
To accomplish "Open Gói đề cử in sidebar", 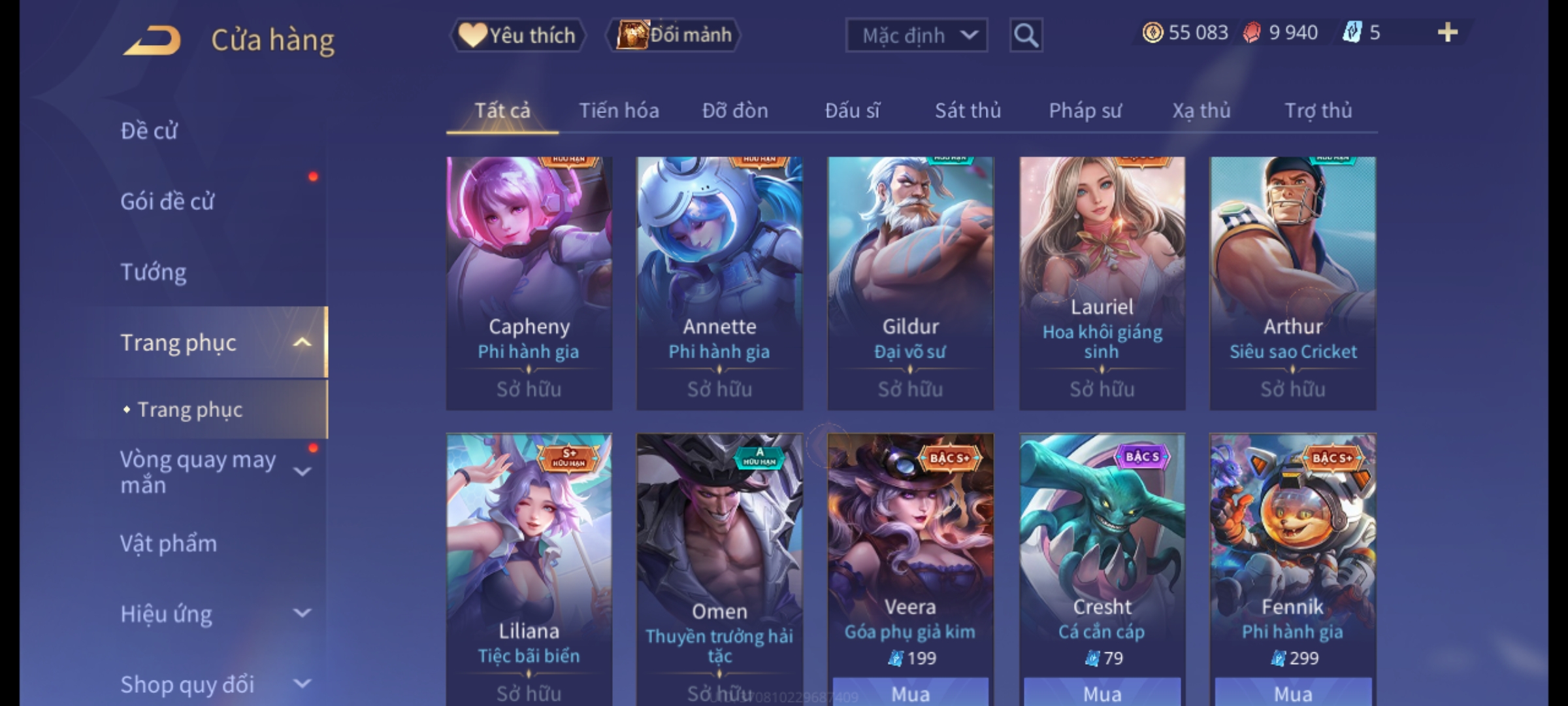I will pos(167,201).
